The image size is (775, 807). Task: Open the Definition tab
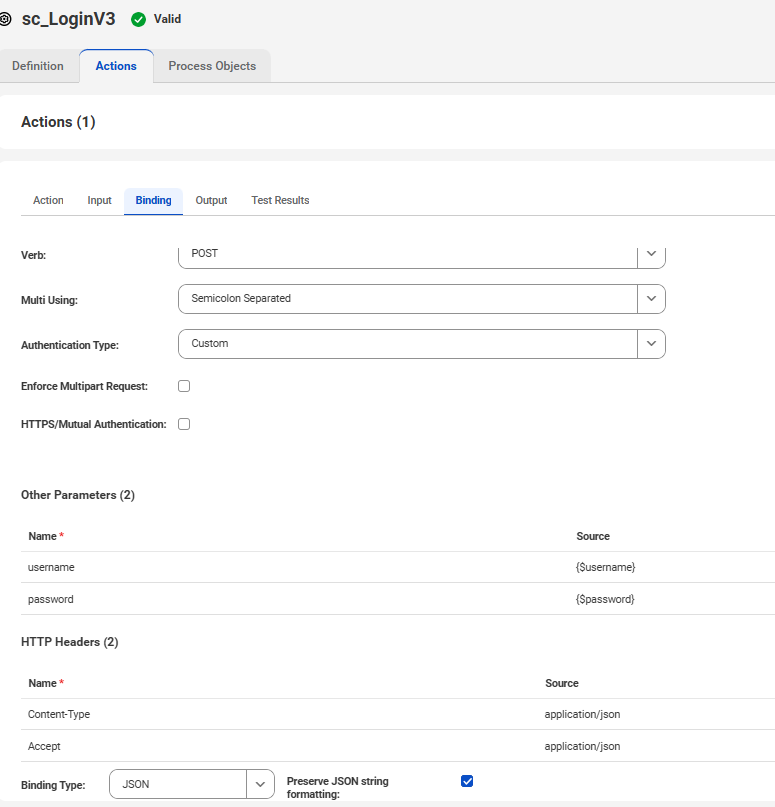click(38, 66)
